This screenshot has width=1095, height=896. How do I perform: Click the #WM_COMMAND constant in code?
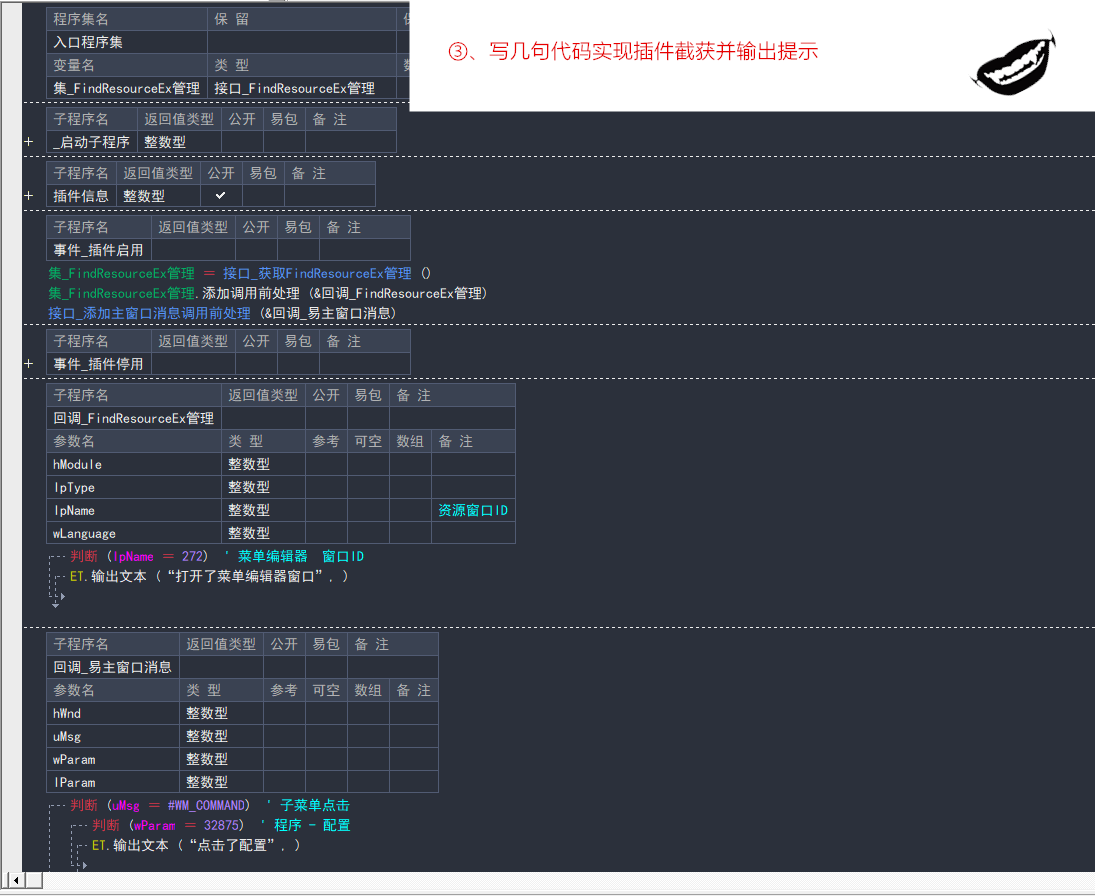coord(207,805)
